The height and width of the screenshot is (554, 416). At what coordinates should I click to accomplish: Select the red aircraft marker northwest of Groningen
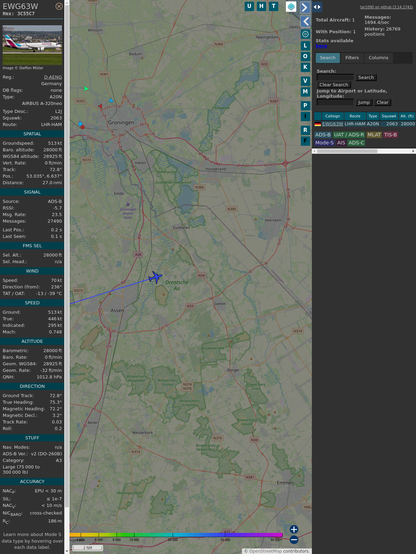click(x=100, y=106)
